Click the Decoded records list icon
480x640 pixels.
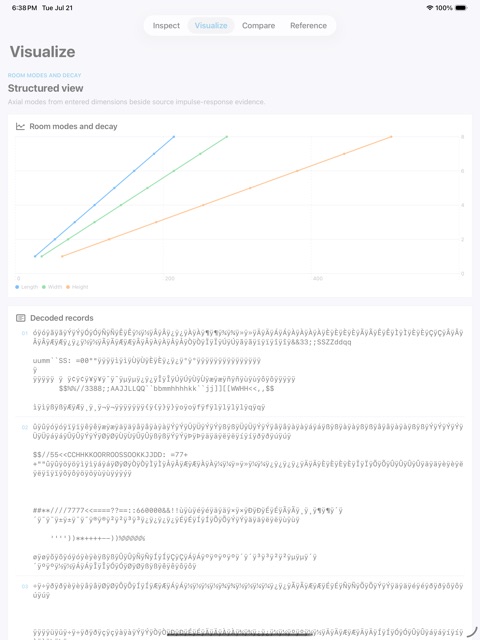(20, 318)
